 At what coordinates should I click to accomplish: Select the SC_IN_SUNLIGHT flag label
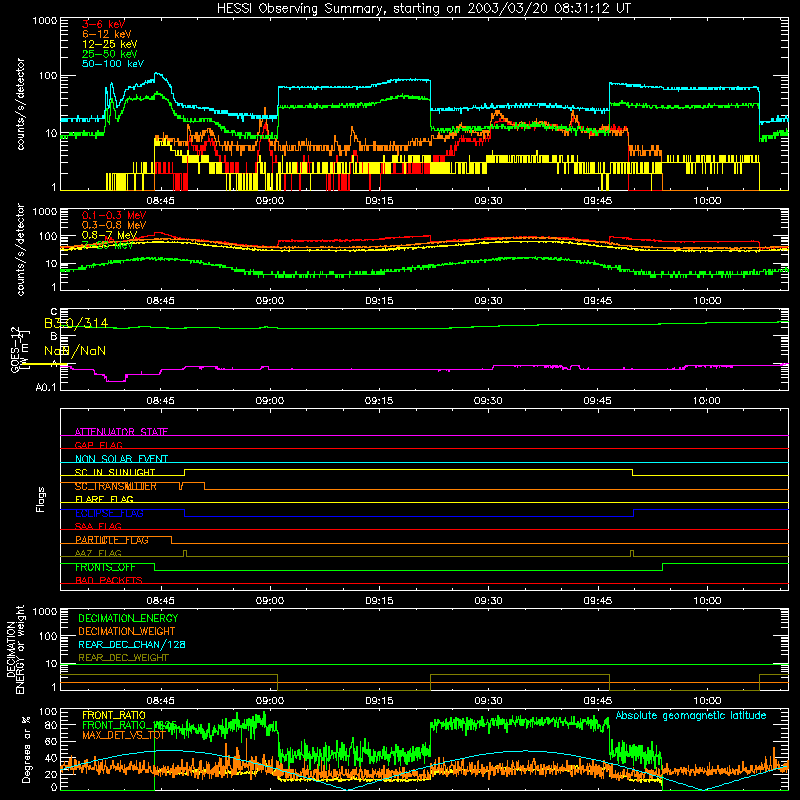(x=115, y=472)
